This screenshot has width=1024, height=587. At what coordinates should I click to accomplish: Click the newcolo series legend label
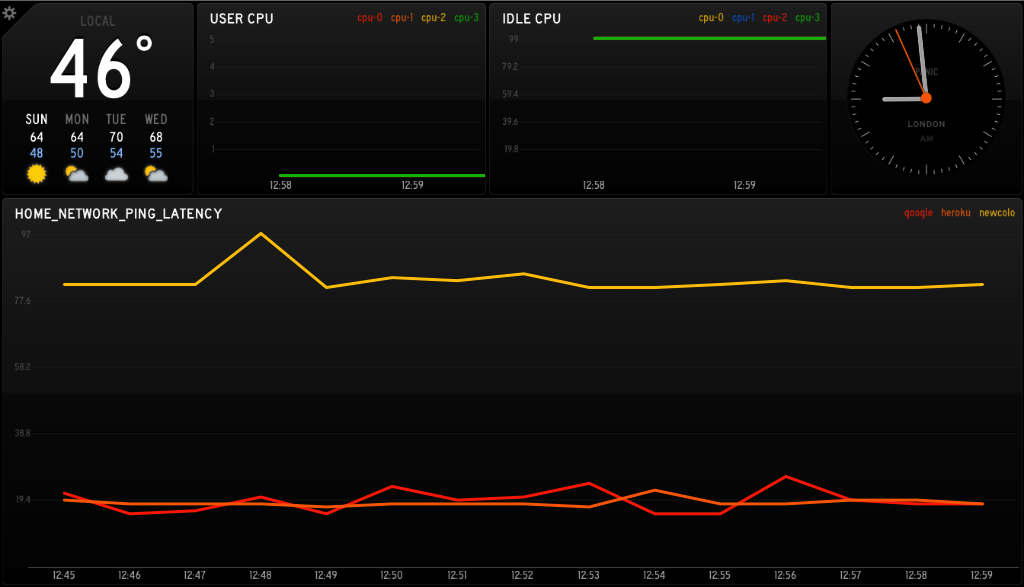(x=997, y=213)
